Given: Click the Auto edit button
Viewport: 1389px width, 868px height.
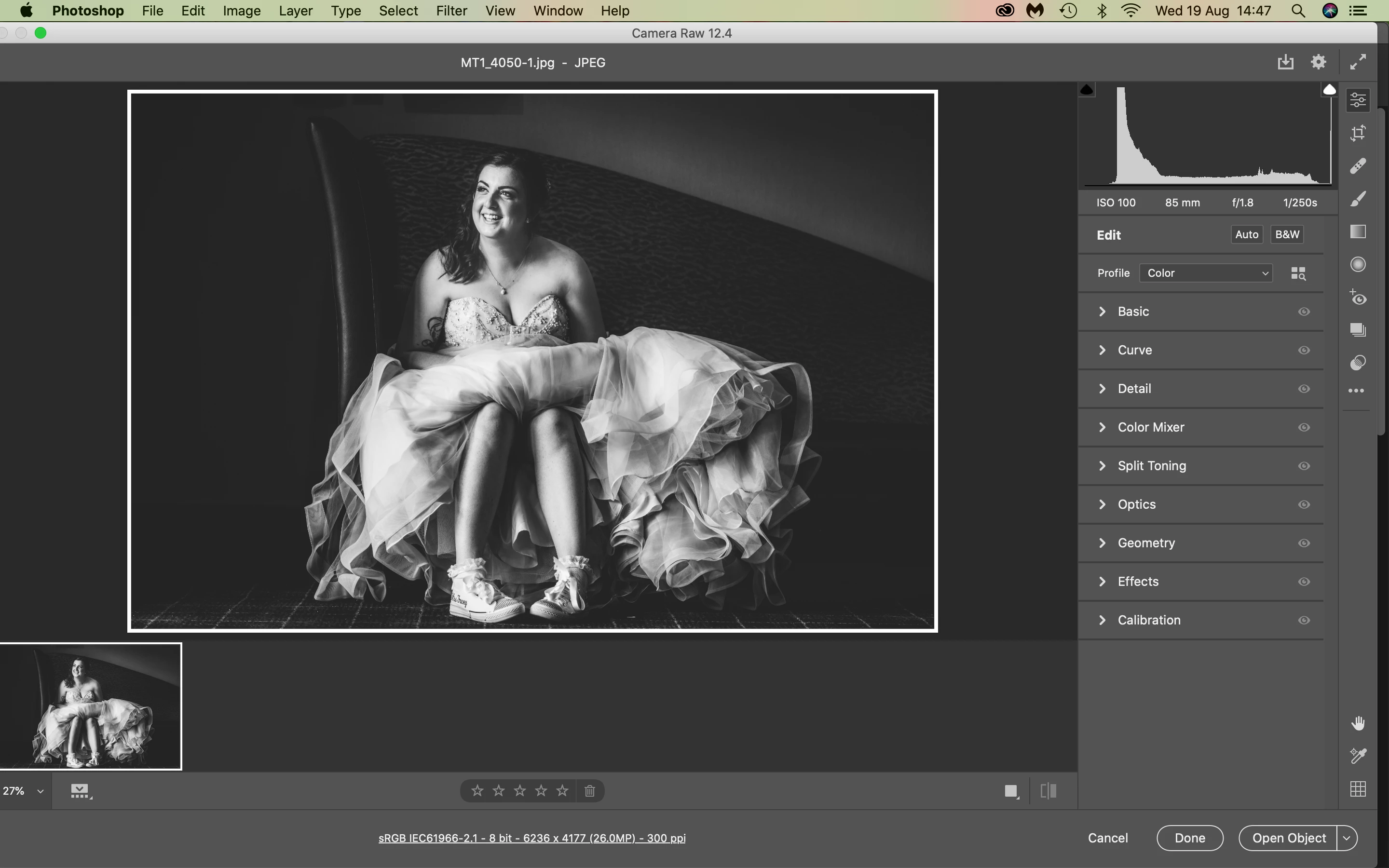Looking at the screenshot, I should pos(1246,234).
